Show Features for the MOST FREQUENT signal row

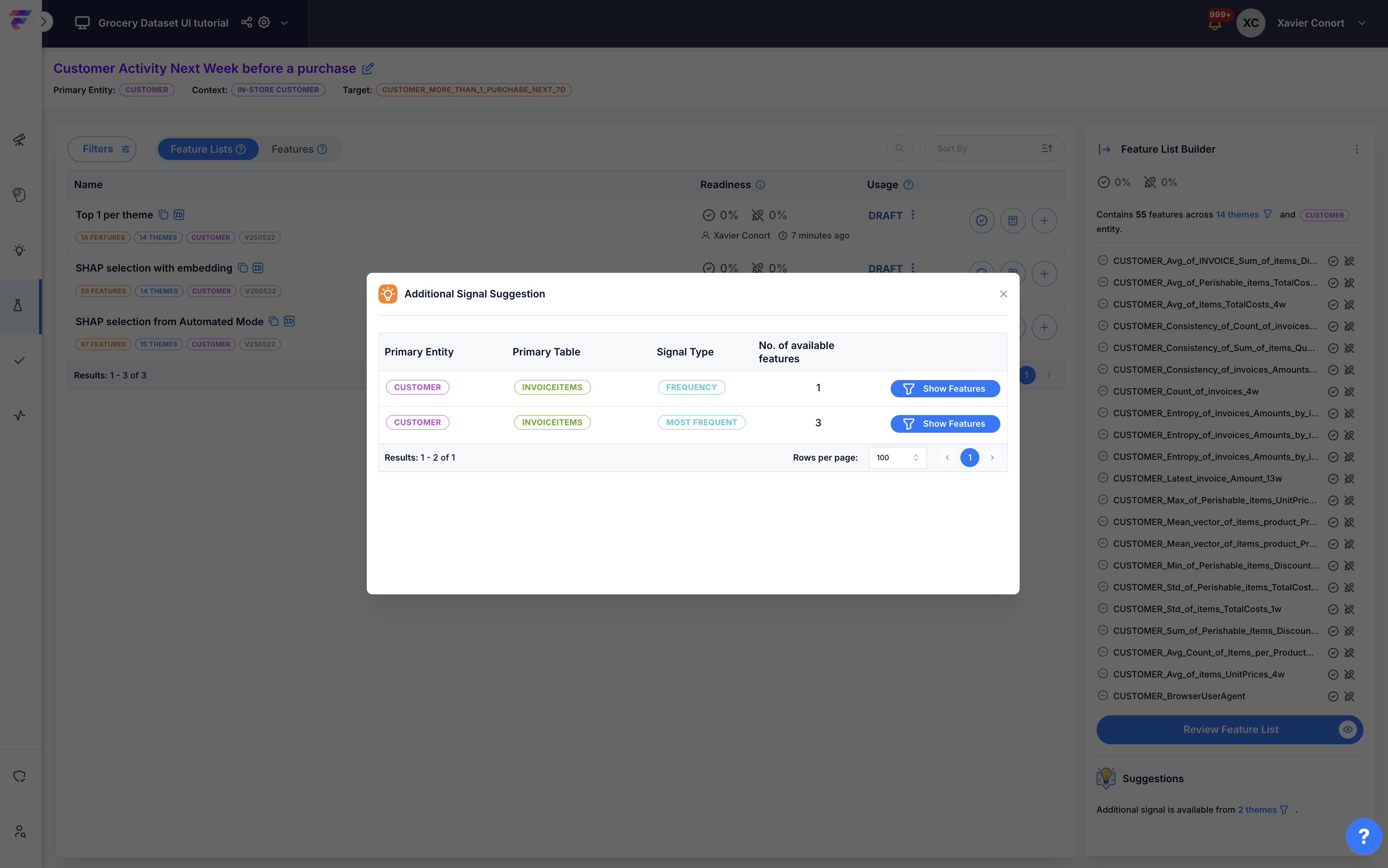[x=945, y=424]
